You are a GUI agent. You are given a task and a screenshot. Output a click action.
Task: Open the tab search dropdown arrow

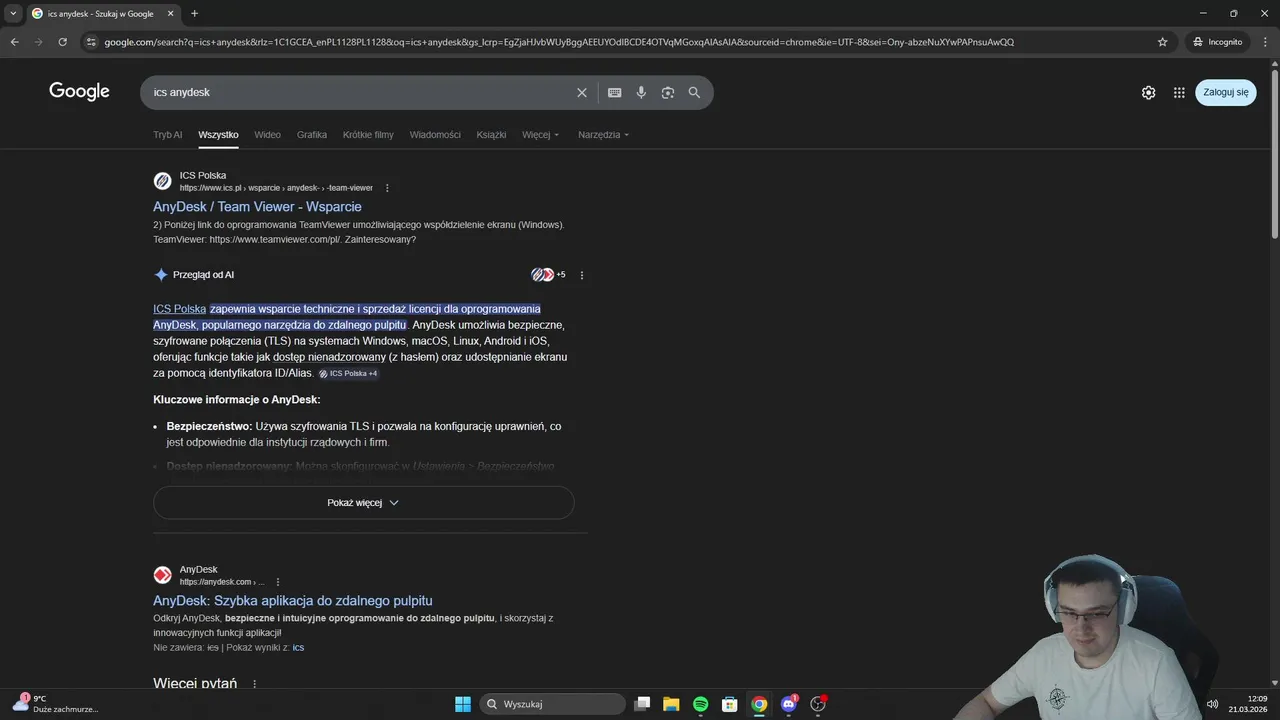(x=13, y=13)
